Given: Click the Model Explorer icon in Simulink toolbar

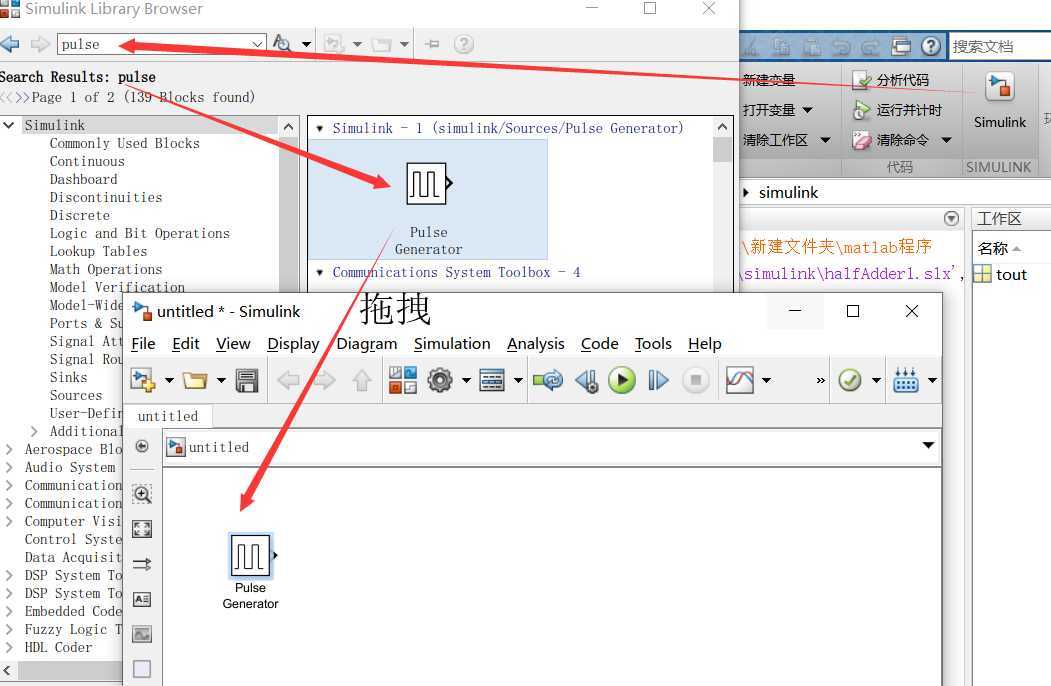Looking at the screenshot, I should click(492, 380).
